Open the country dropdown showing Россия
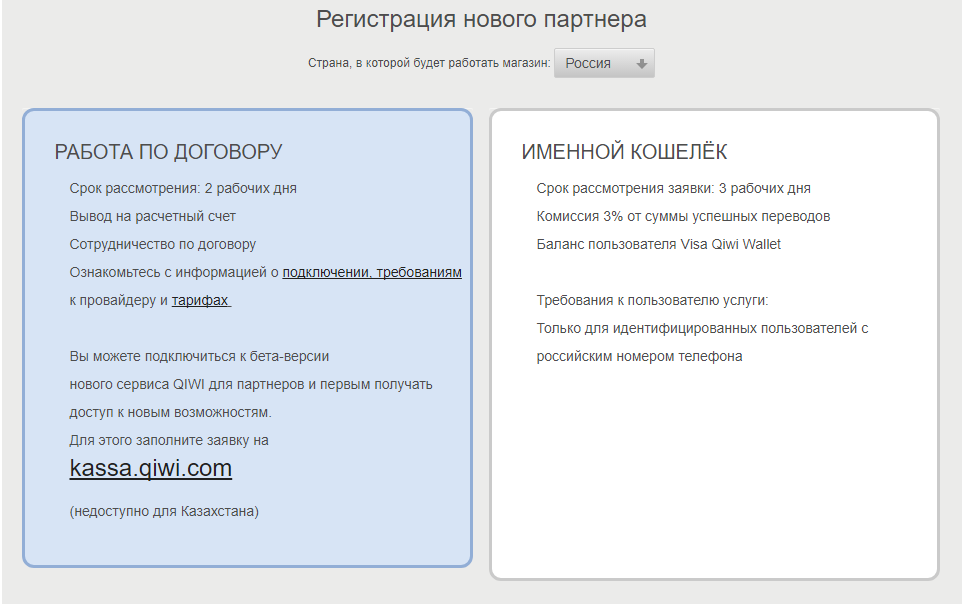The image size is (962, 604). coord(603,64)
